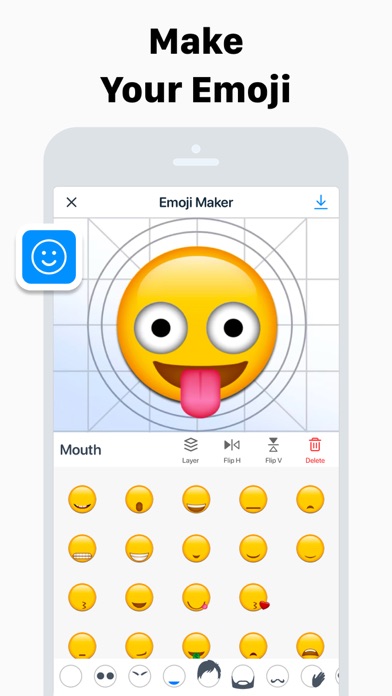Viewport: 392px width, 696px height.
Task: Open the mustache category
Action: (x=277, y=676)
